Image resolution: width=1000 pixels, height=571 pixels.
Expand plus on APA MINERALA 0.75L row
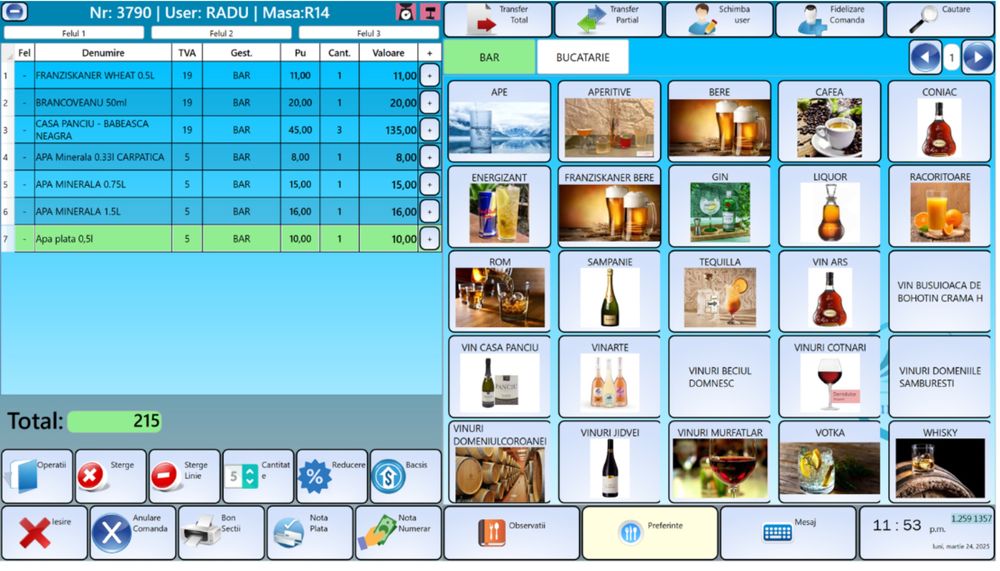click(429, 184)
